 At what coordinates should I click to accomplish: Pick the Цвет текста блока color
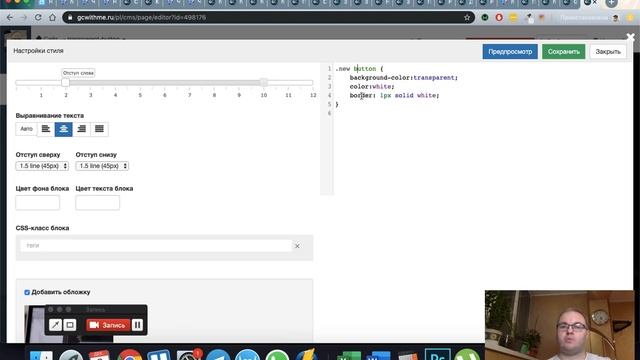[98, 202]
